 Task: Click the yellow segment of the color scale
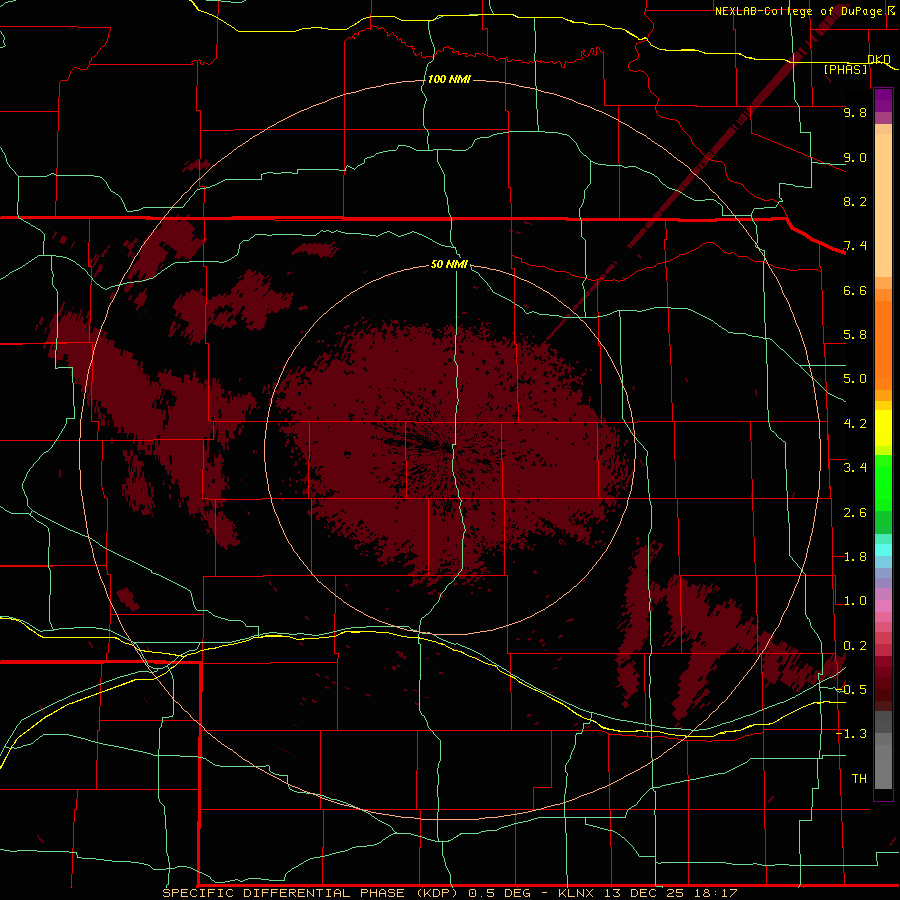[x=883, y=428]
